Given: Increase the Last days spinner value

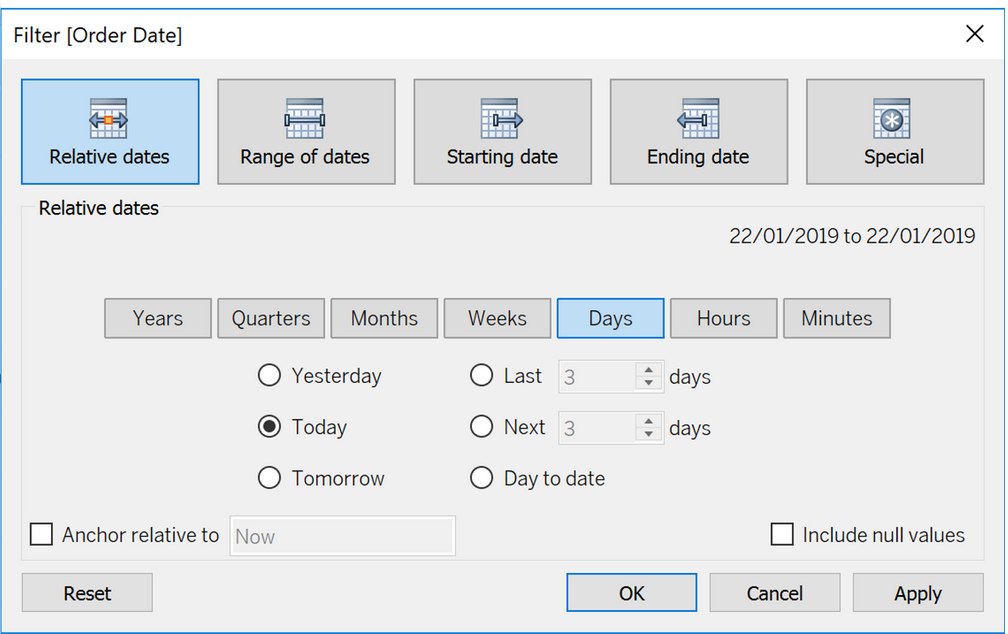Looking at the screenshot, I should [650, 370].
